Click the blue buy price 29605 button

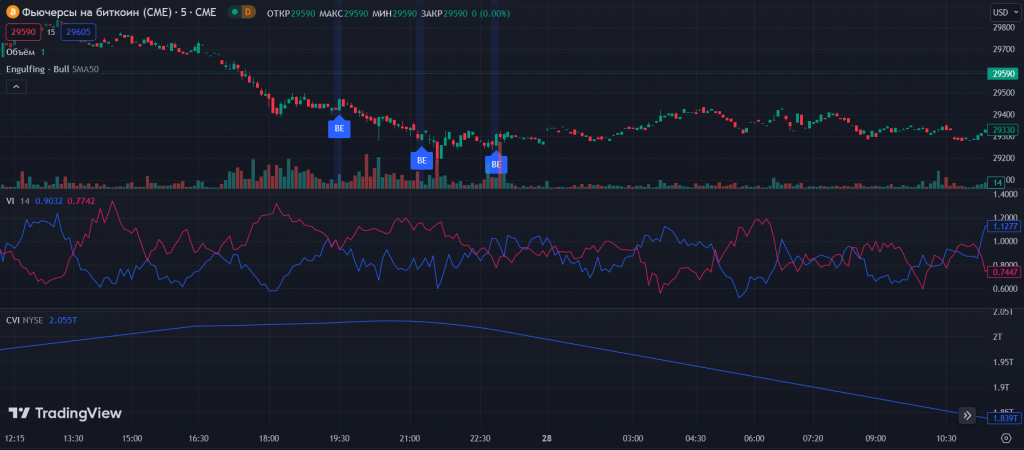coord(77,32)
